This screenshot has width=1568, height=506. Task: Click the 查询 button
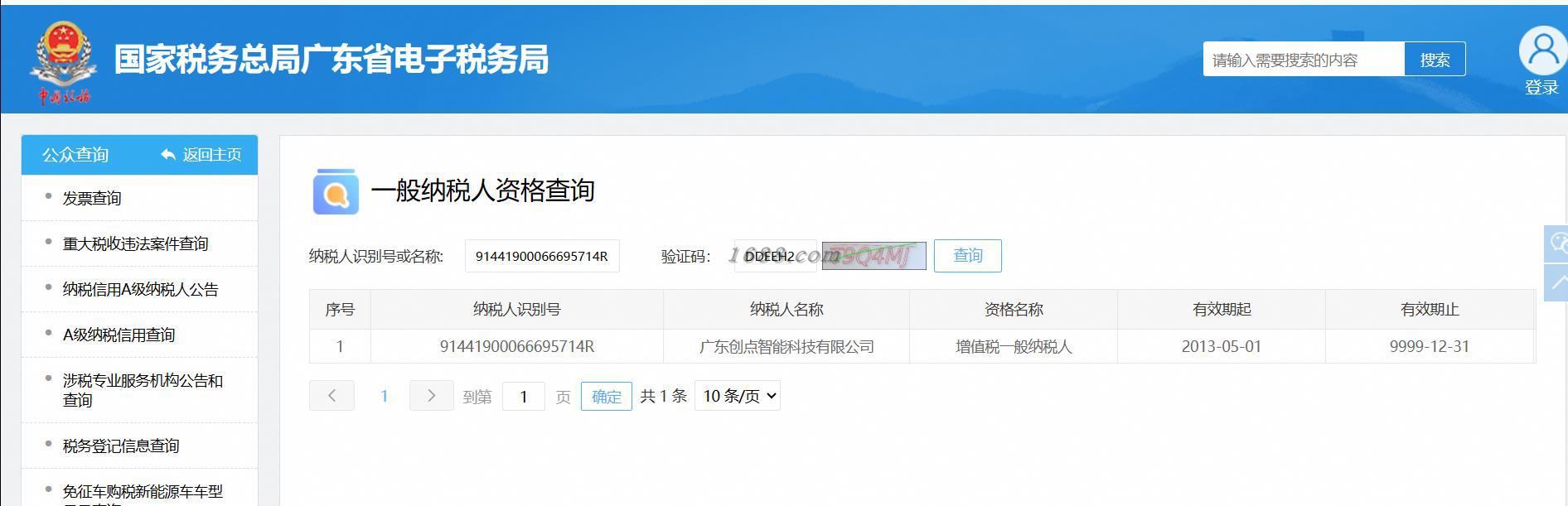pyautogui.click(x=967, y=255)
